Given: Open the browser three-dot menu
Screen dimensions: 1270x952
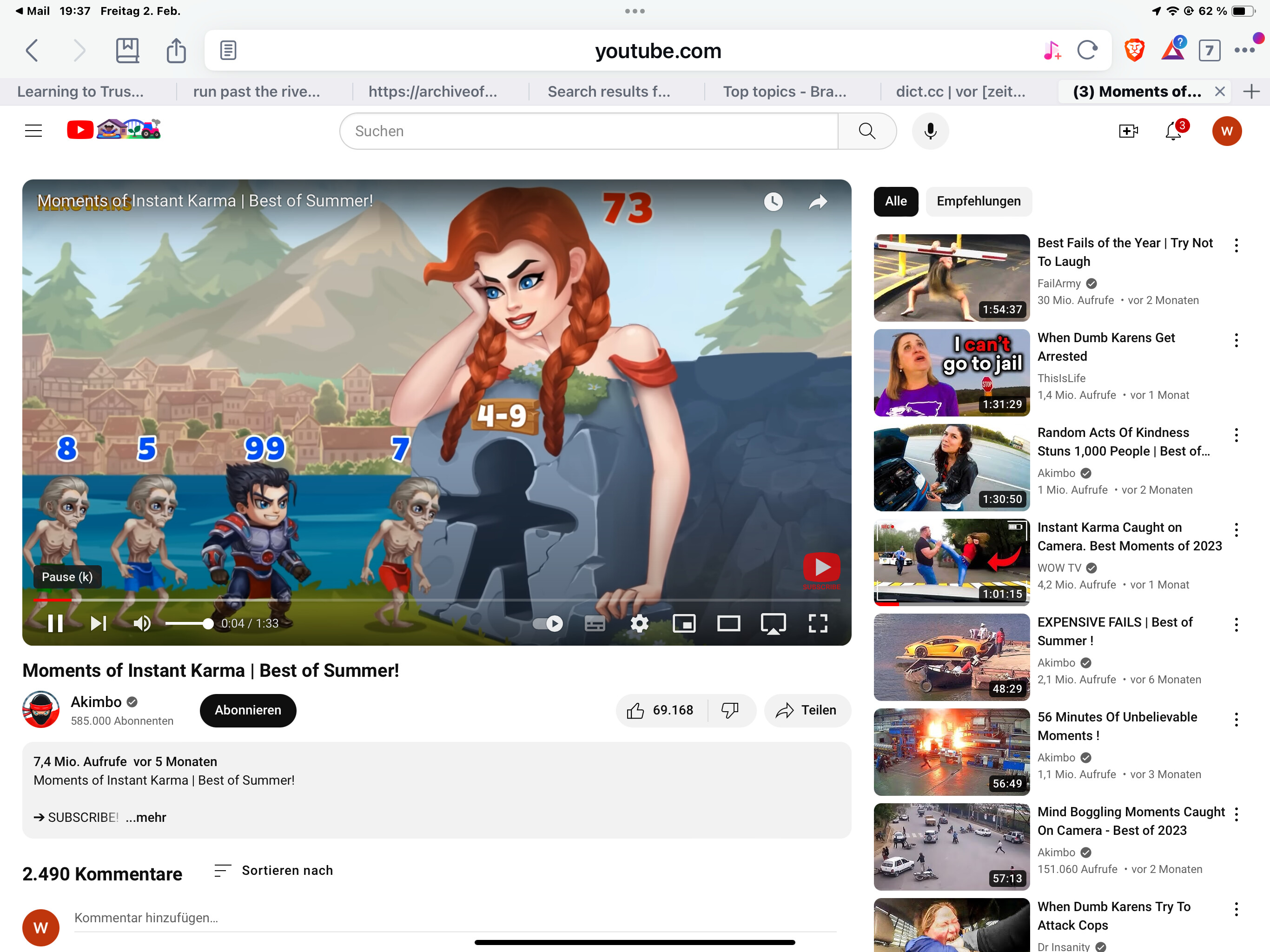Looking at the screenshot, I should click(1244, 50).
